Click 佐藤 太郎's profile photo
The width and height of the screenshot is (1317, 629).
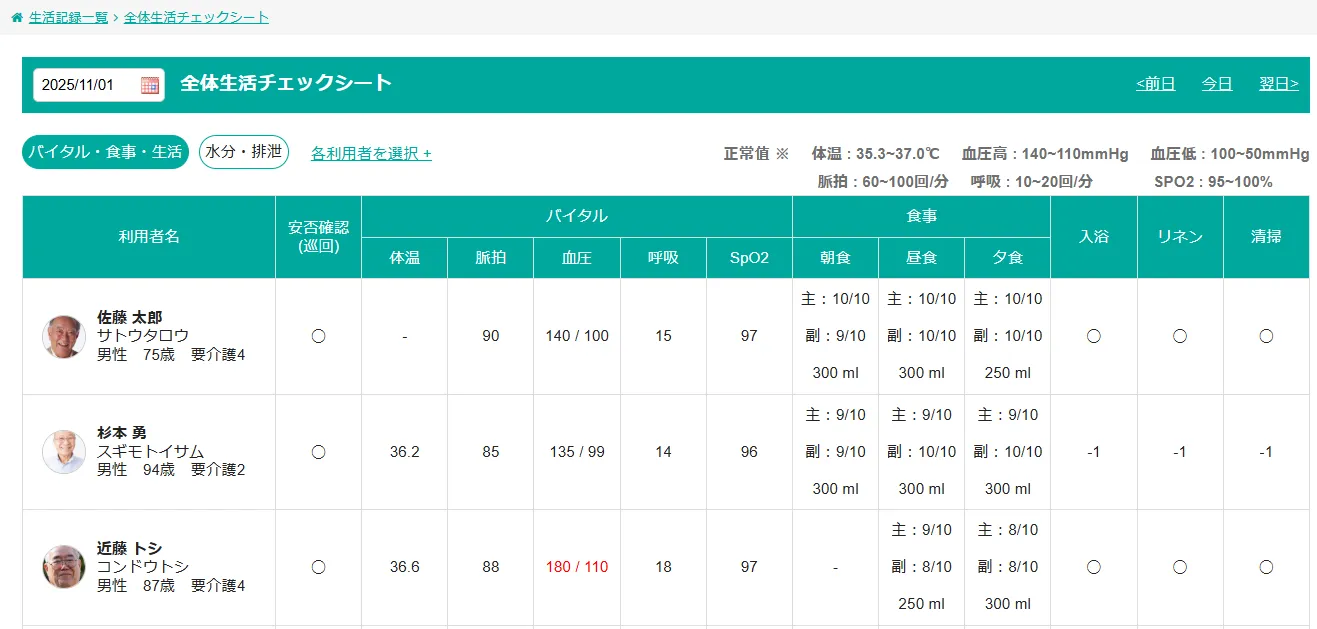point(64,336)
